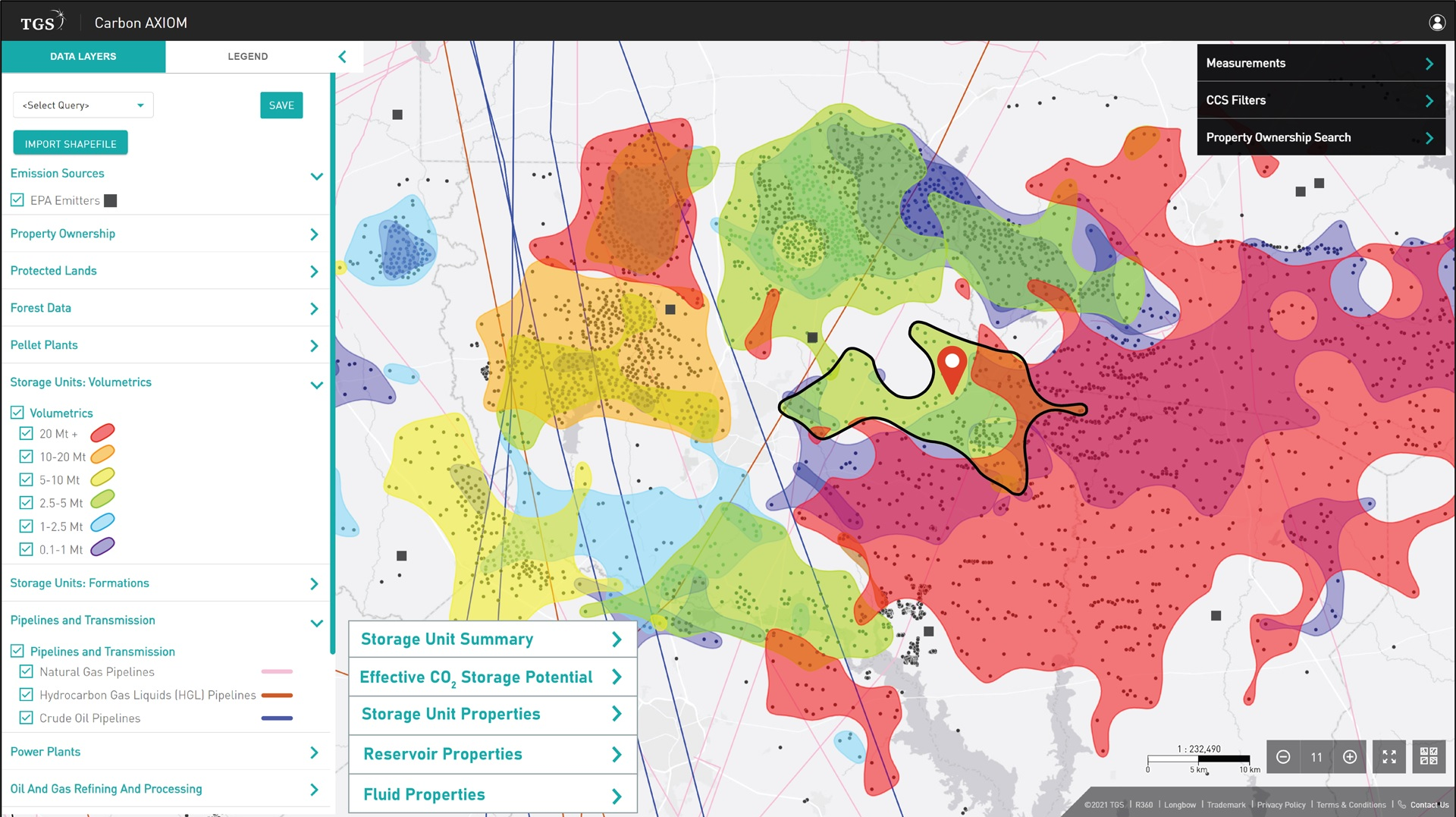Zoom in with the plus map button
This screenshot has height=817, width=1456.
click(1350, 756)
